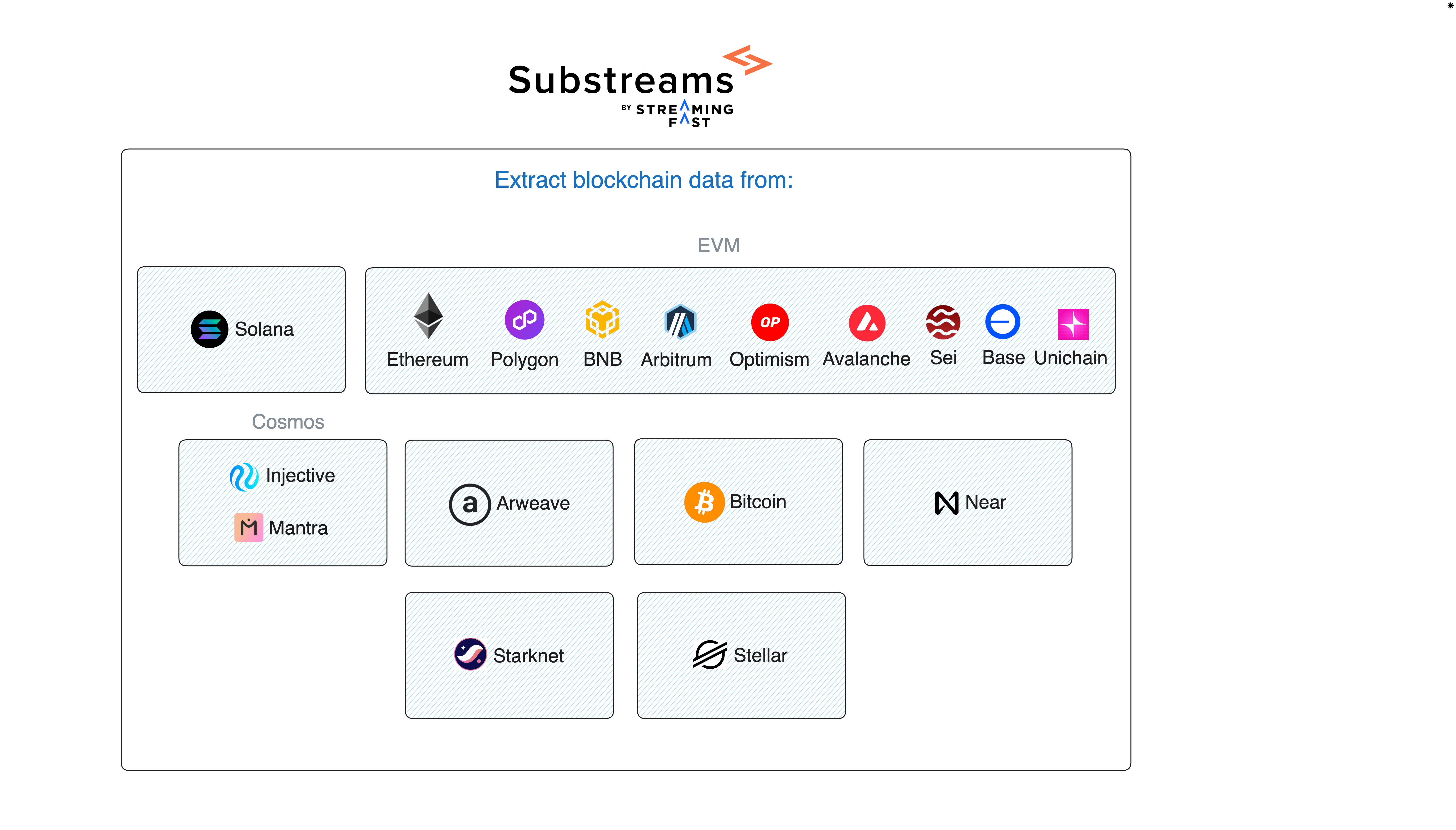Select the blue Base circle icon
Screen dimensions: 1456x830
click(x=1002, y=322)
